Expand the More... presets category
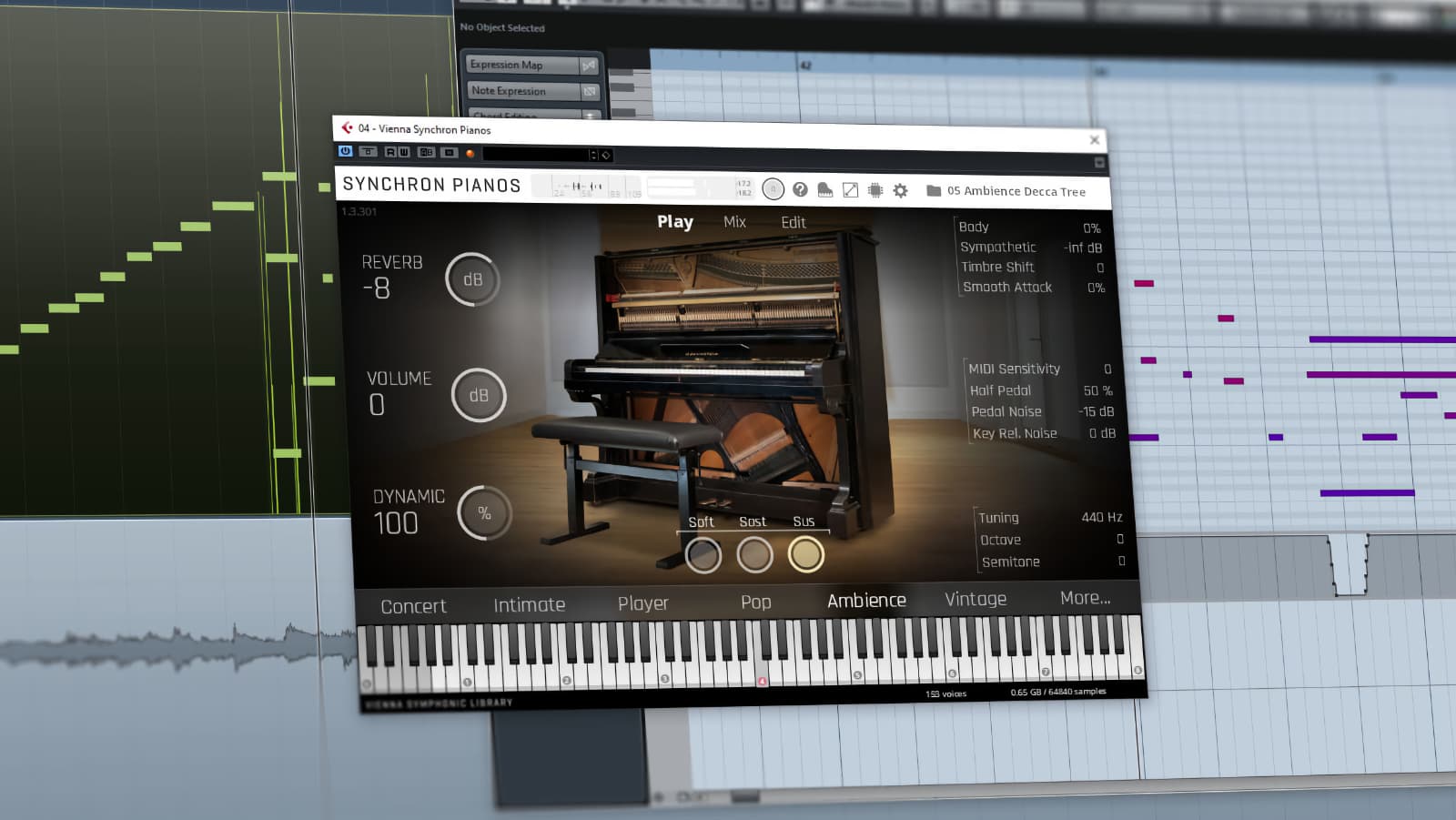The height and width of the screenshot is (820, 1456). (x=1085, y=598)
